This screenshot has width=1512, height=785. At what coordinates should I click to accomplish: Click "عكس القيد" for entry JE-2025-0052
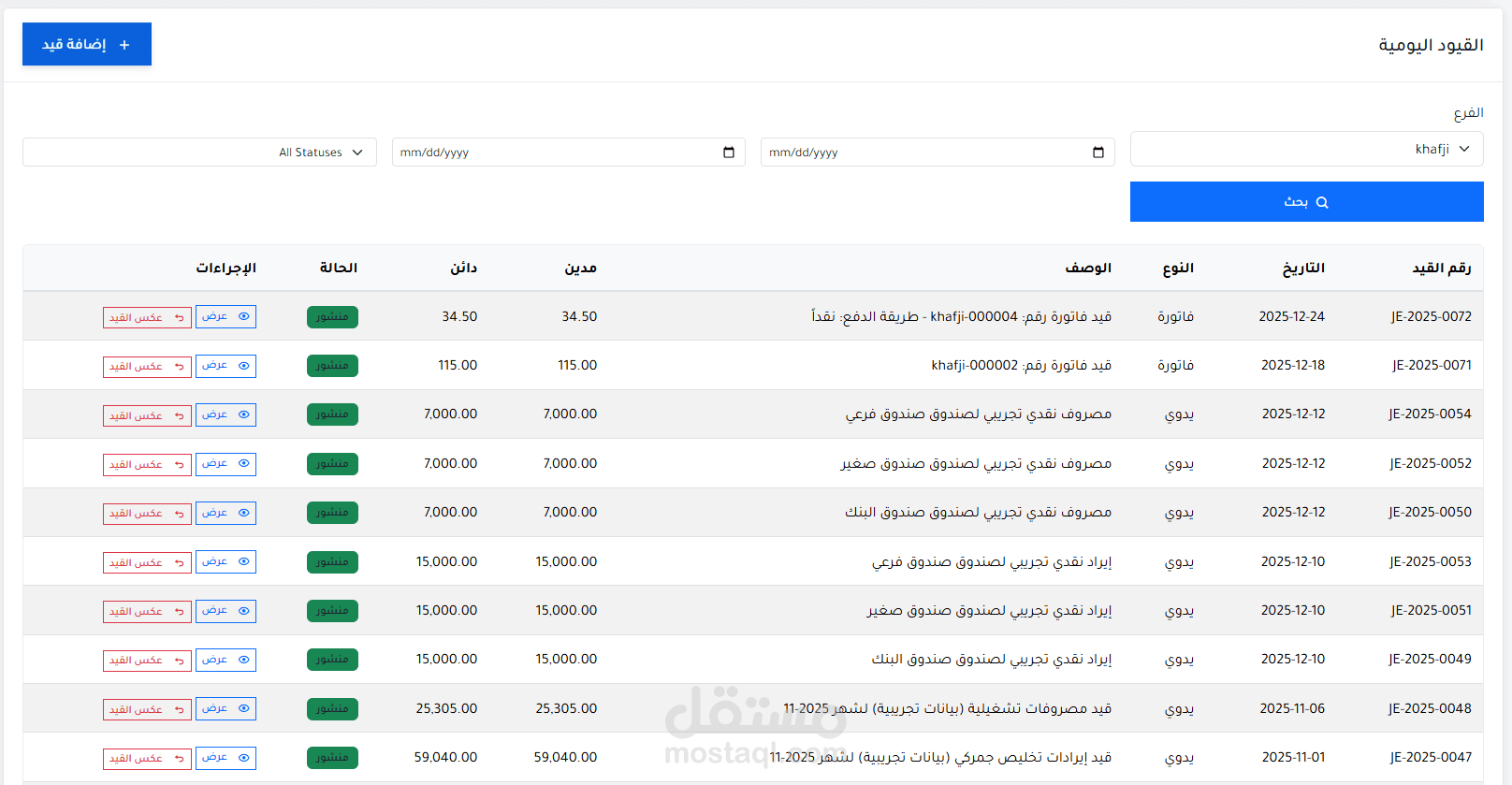click(147, 465)
